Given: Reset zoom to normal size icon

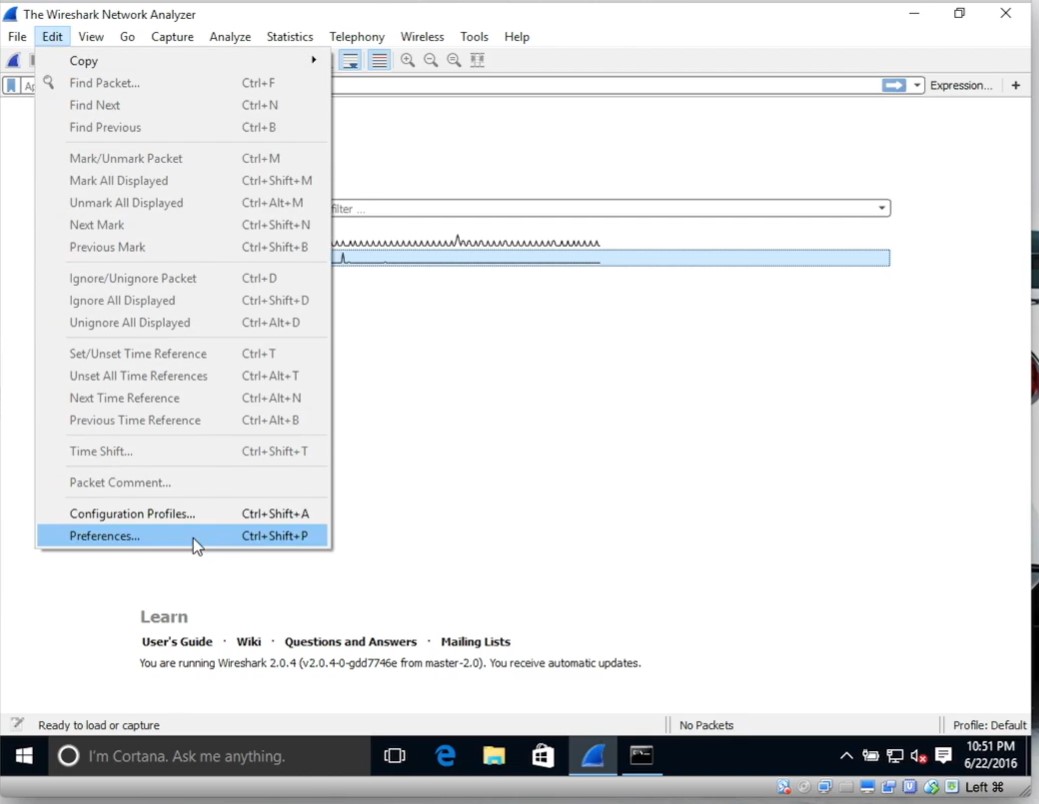Looking at the screenshot, I should click(x=454, y=60).
